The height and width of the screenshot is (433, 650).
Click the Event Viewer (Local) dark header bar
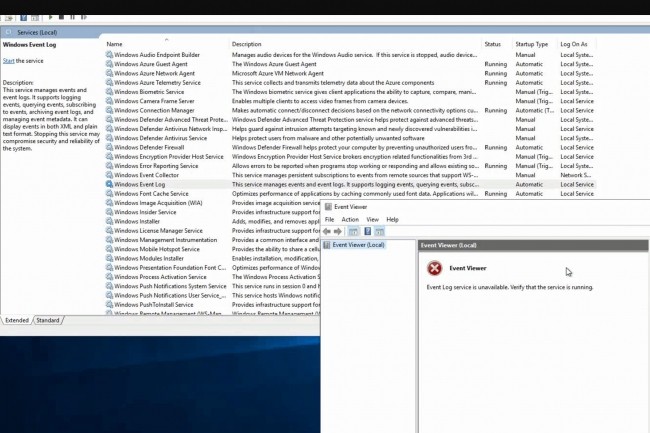533,245
